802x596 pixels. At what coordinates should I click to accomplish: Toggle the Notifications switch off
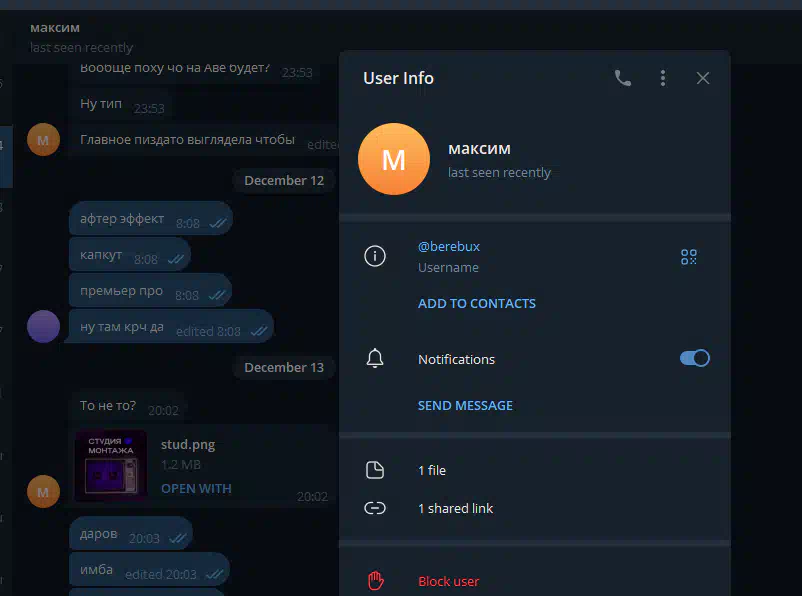click(695, 358)
